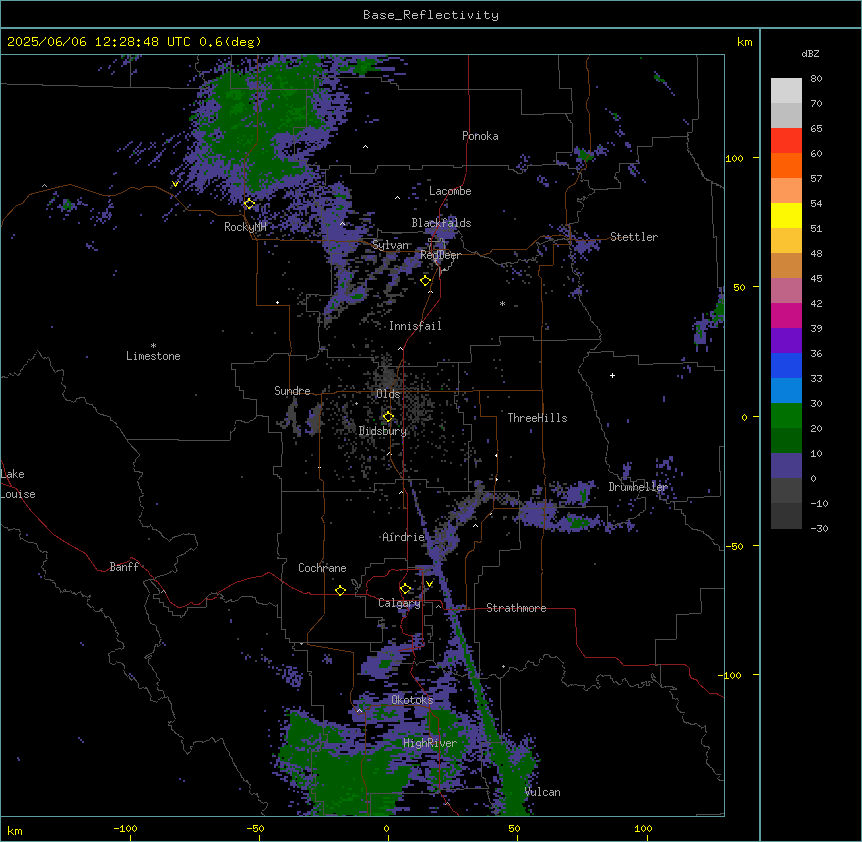The width and height of the screenshot is (862, 842).
Task: Select the Airdrie label
Action: (x=403, y=537)
